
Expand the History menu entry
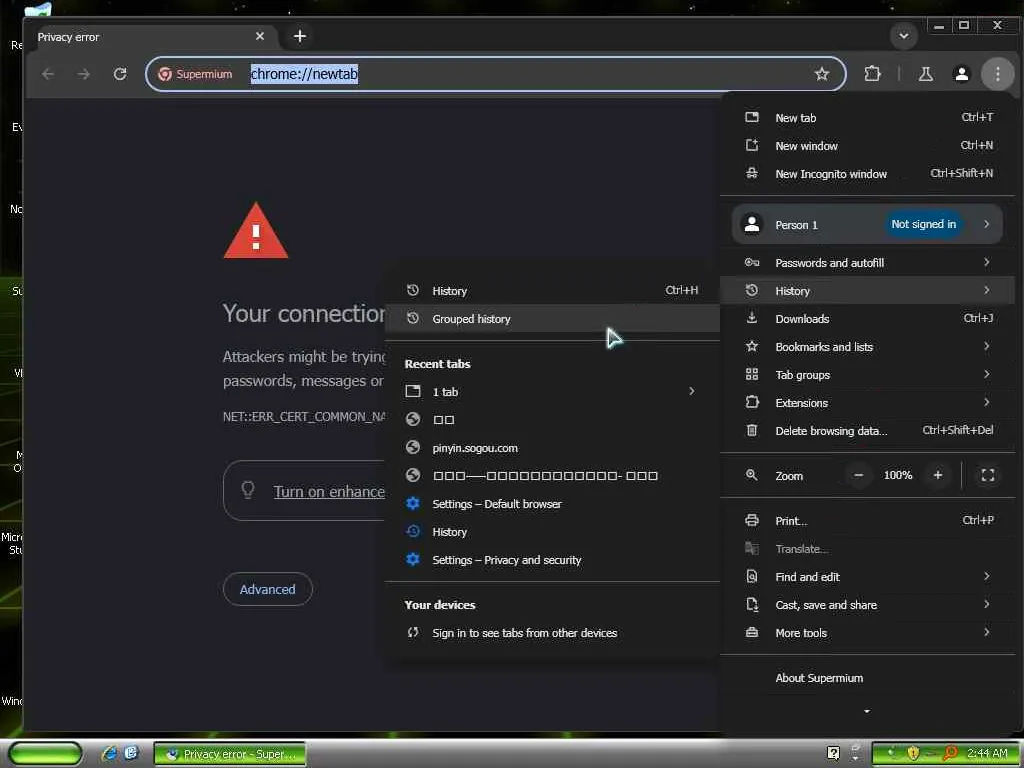pos(868,291)
